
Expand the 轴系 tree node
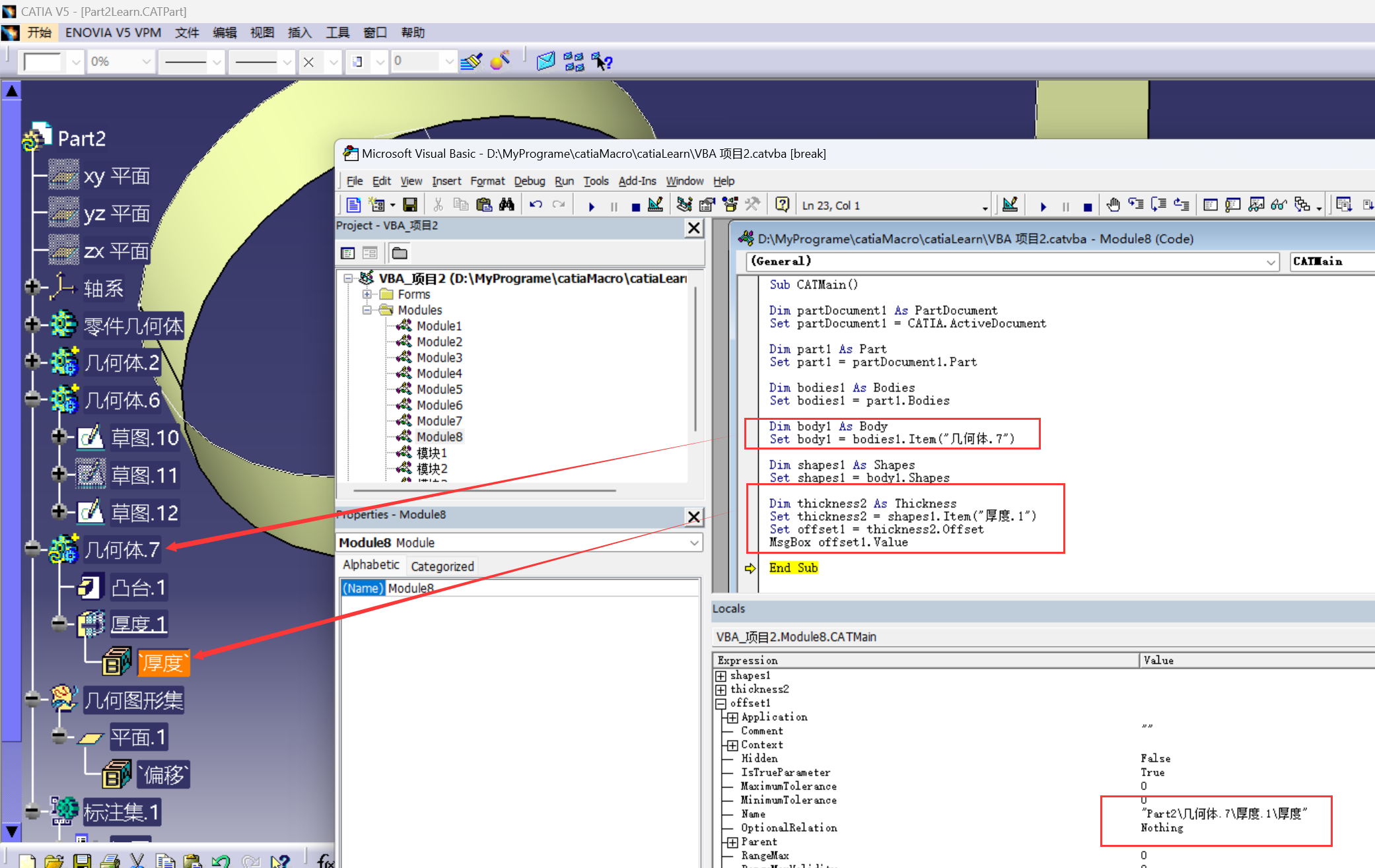32,286
